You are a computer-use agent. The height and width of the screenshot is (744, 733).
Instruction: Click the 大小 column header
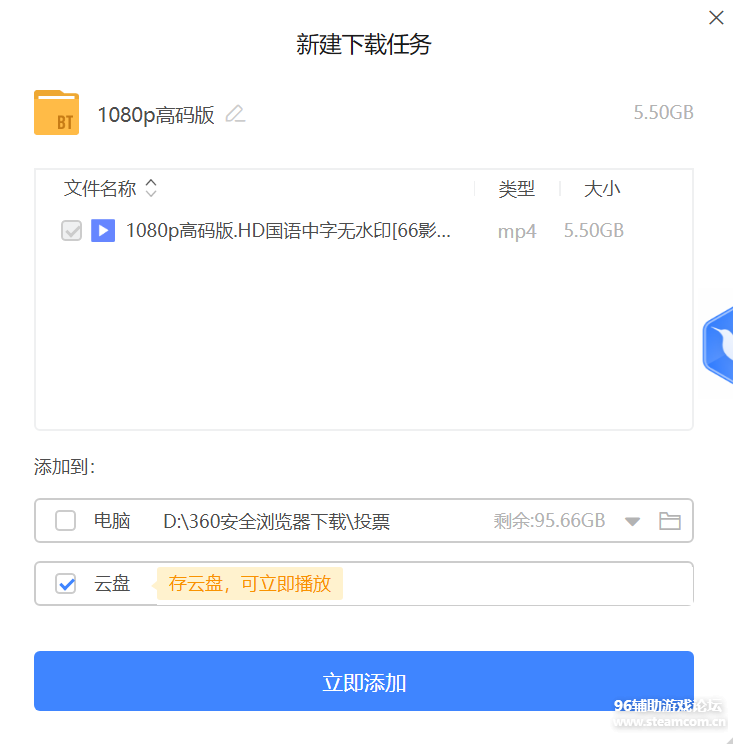602,188
